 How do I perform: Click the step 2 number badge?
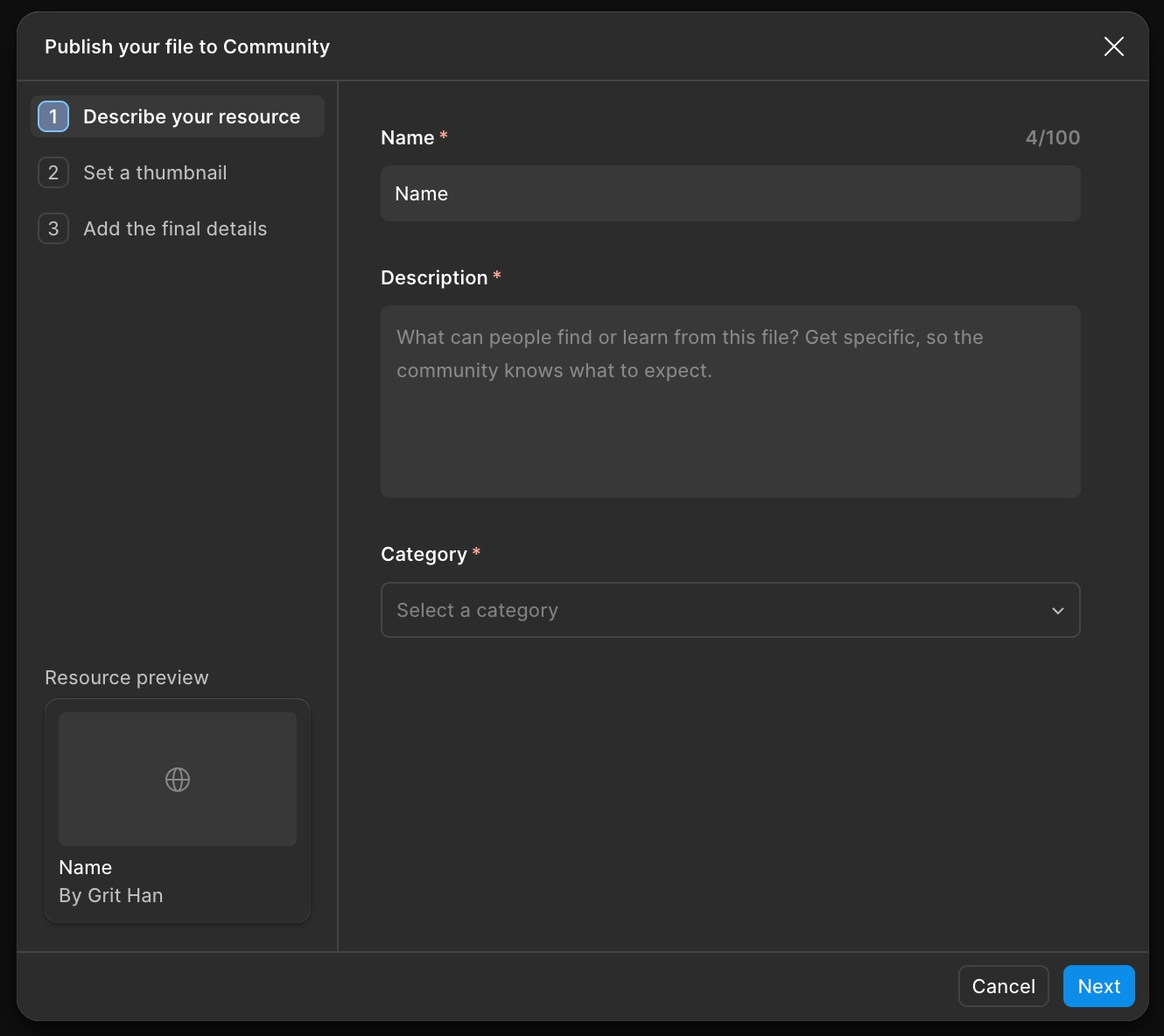click(x=53, y=172)
